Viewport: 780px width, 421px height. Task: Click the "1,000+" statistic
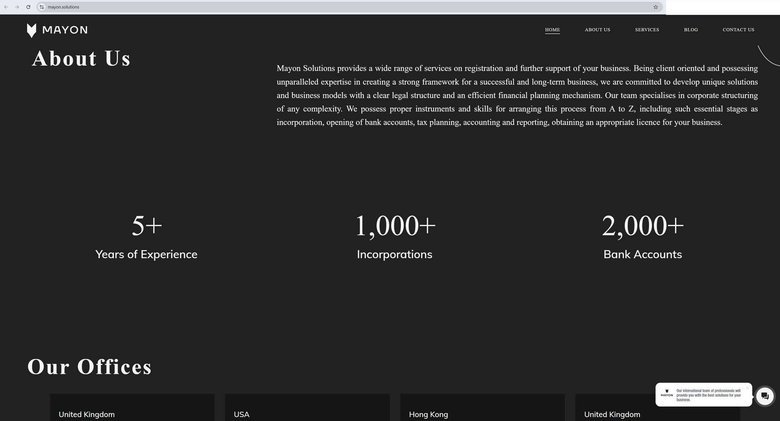[395, 225]
